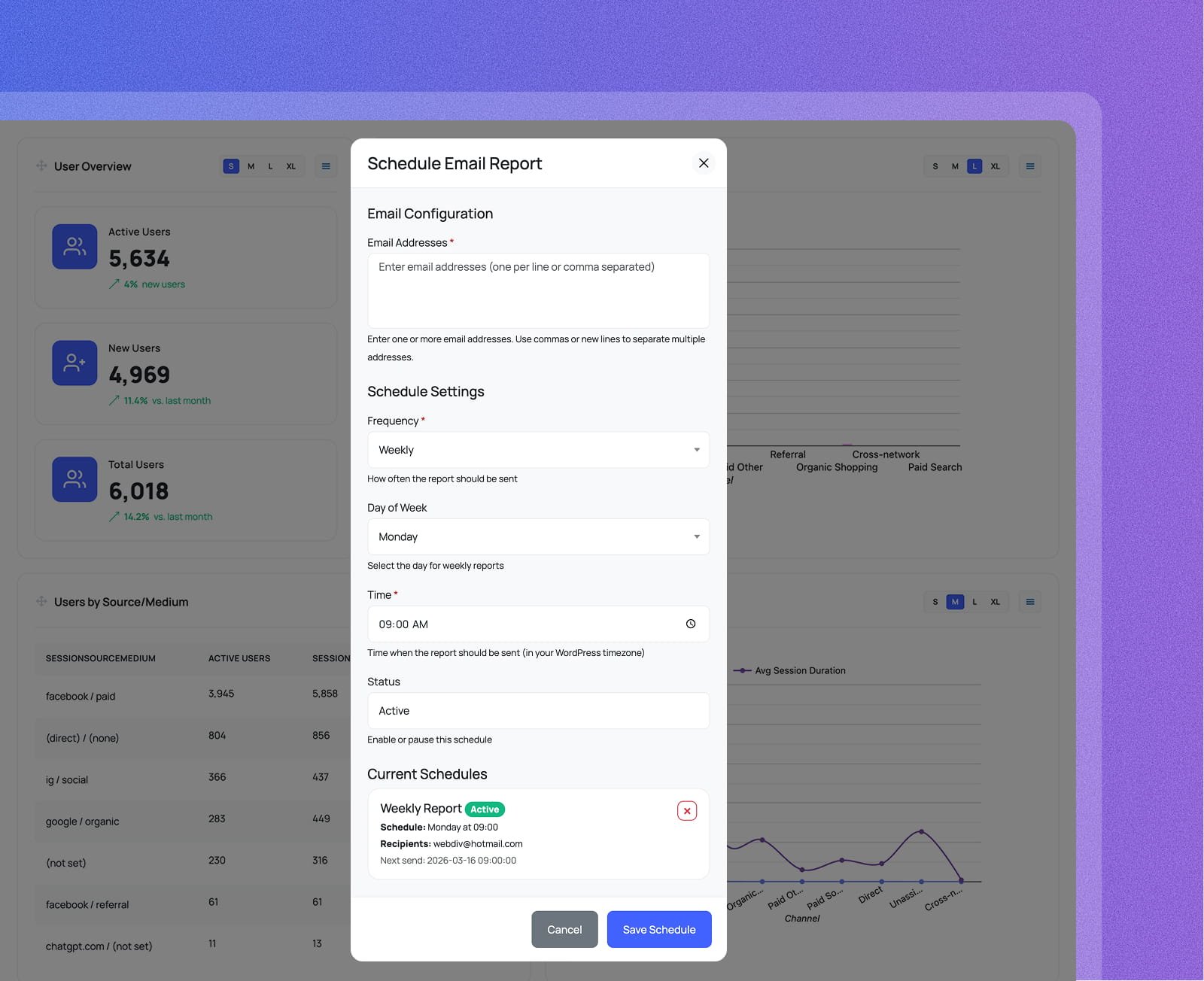This screenshot has height=981, width=1204.
Task: Open the Day of Week dropdown
Action: pyautogui.click(x=537, y=536)
